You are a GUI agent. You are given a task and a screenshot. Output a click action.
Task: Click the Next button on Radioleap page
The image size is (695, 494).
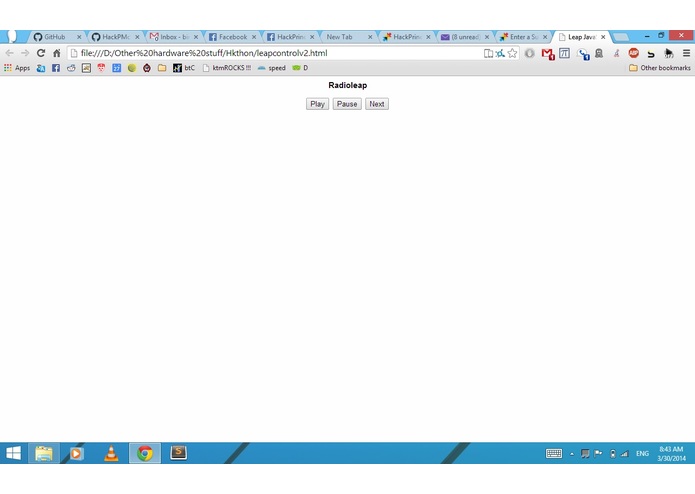pyautogui.click(x=377, y=104)
